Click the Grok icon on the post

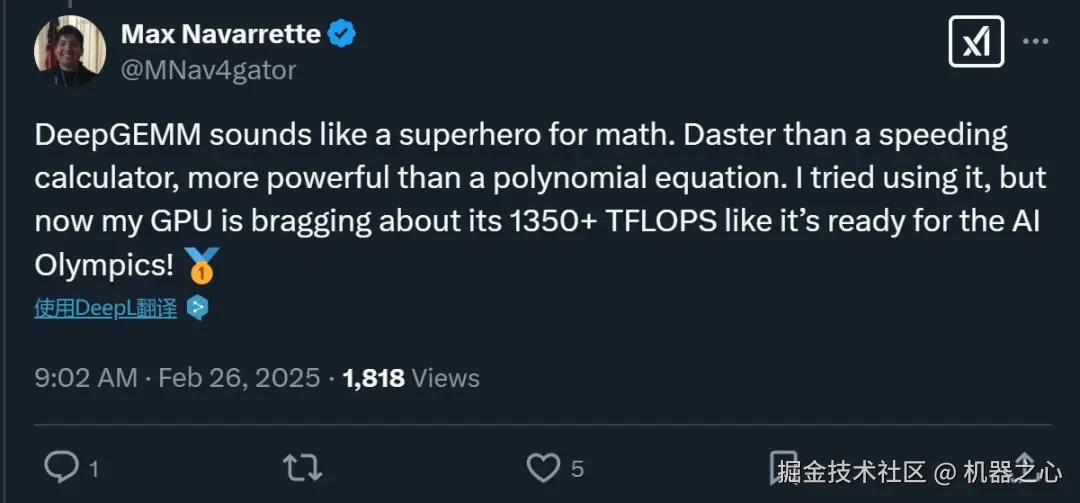975,42
